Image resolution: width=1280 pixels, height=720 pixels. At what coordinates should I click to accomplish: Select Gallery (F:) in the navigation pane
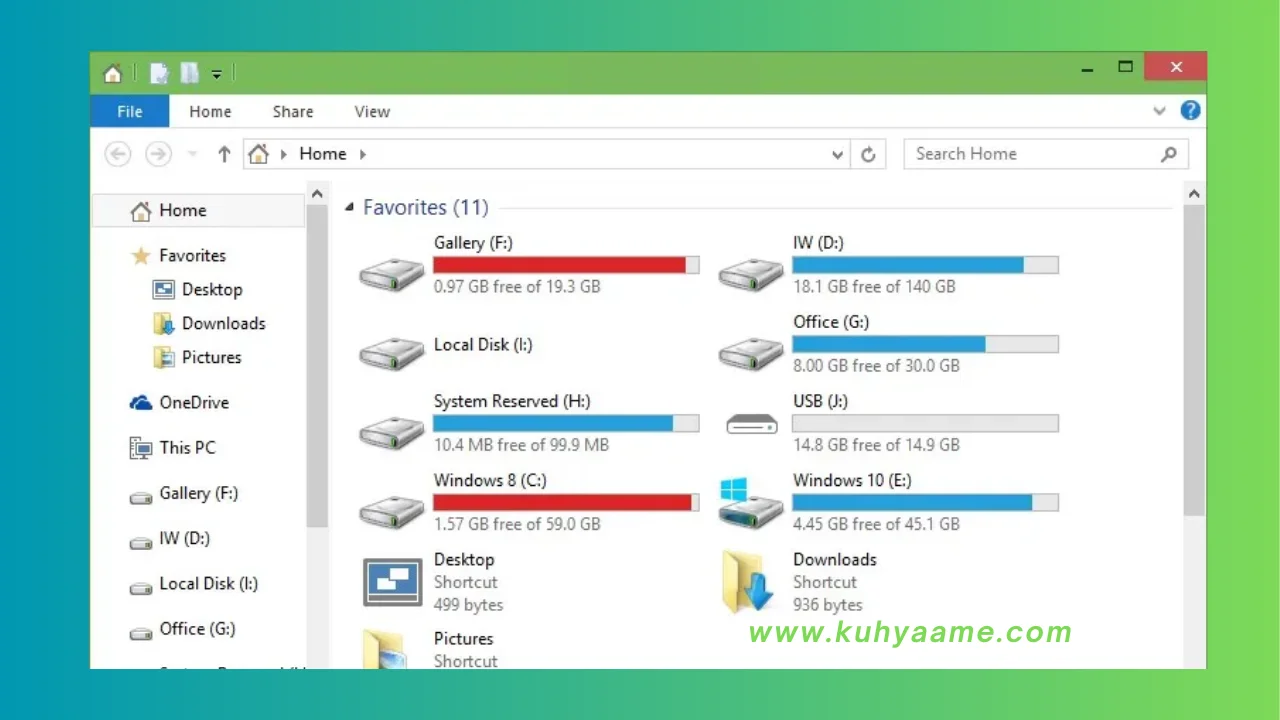tap(198, 493)
